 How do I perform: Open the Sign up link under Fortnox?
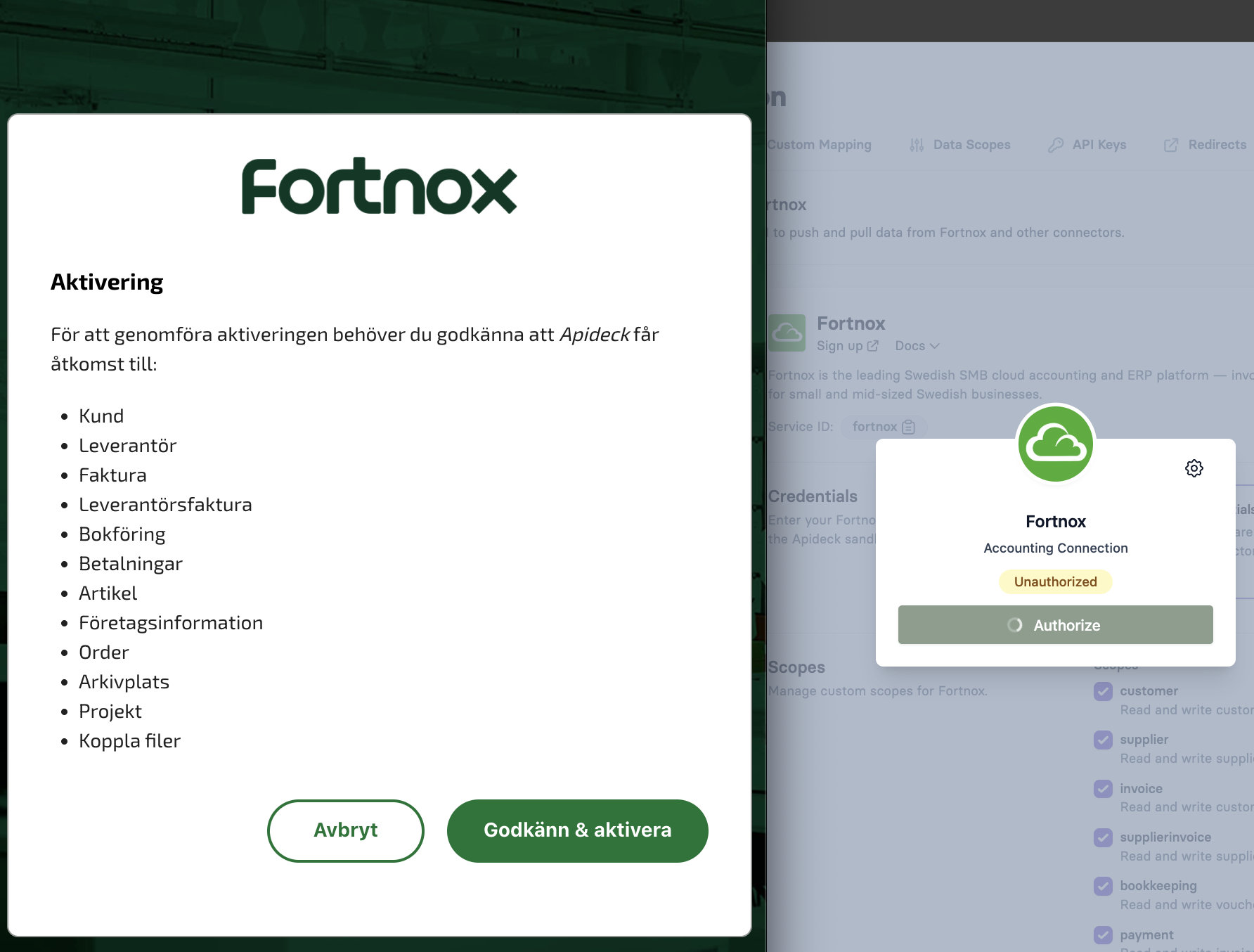click(848, 346)
